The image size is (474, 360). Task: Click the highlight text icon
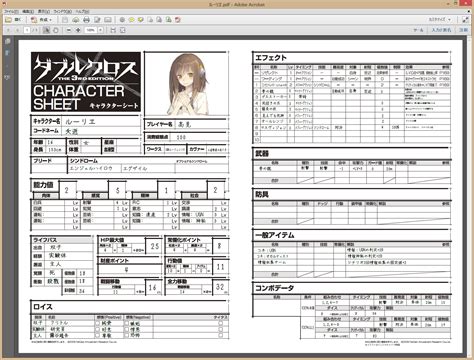[x=141, y=20]
